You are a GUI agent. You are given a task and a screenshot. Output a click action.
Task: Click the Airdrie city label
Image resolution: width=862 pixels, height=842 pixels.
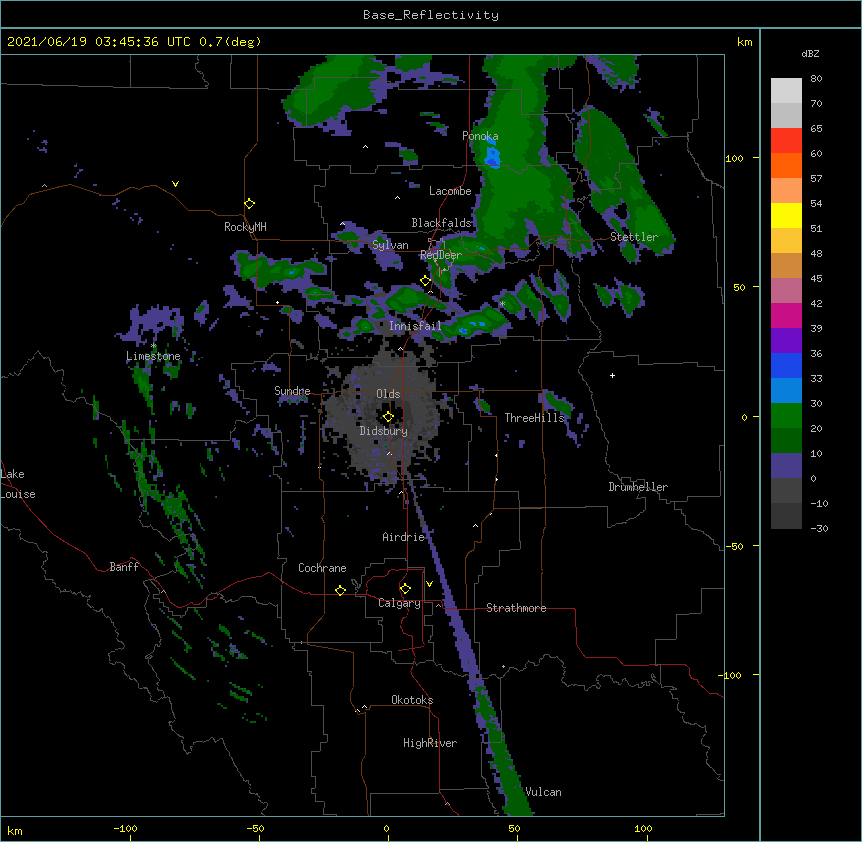404,537
